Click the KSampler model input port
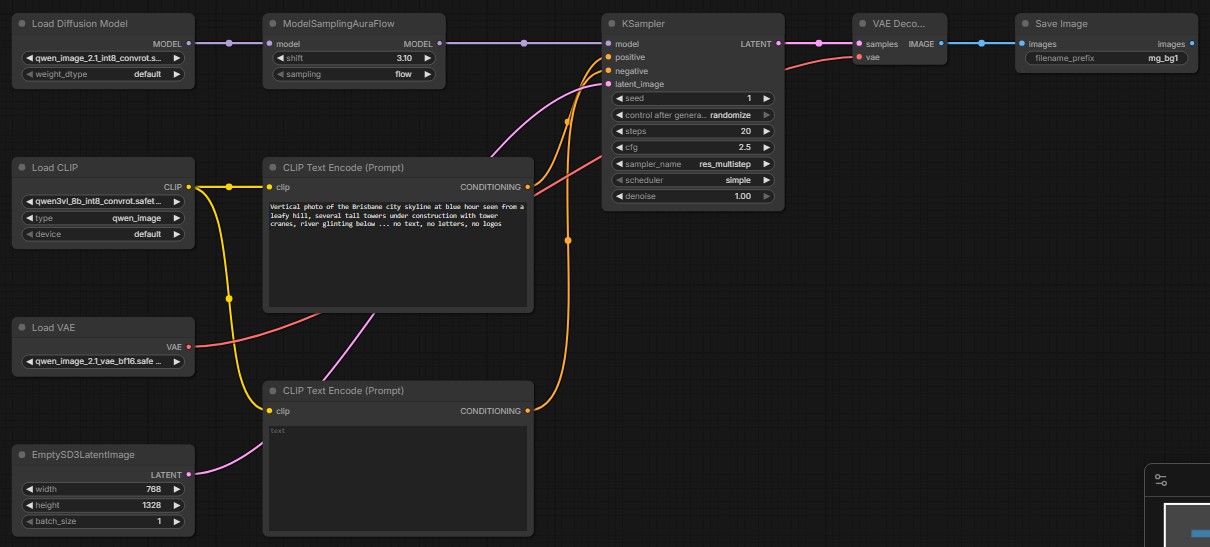The image size is (1210, 547). point(608,44)
